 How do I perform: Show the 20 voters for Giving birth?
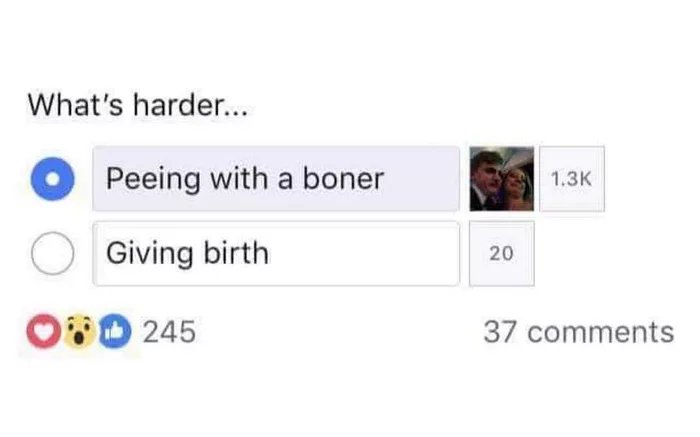tap(501, 254)
